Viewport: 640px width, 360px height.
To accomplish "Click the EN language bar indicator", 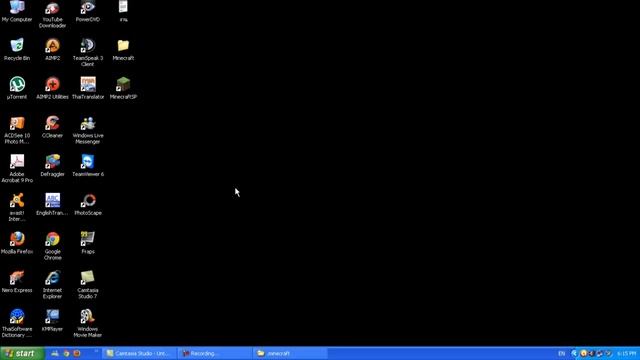I will [x=562, y=353].
